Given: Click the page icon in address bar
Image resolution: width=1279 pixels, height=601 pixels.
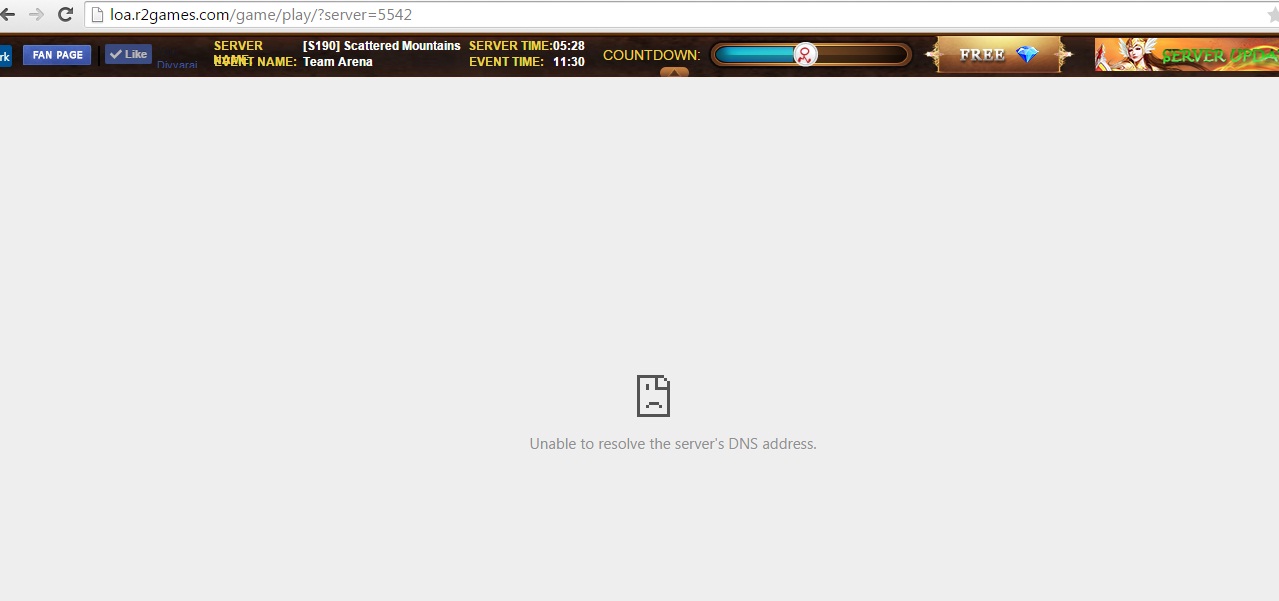Looking at the screenshot, I should [x=97, y=15].
